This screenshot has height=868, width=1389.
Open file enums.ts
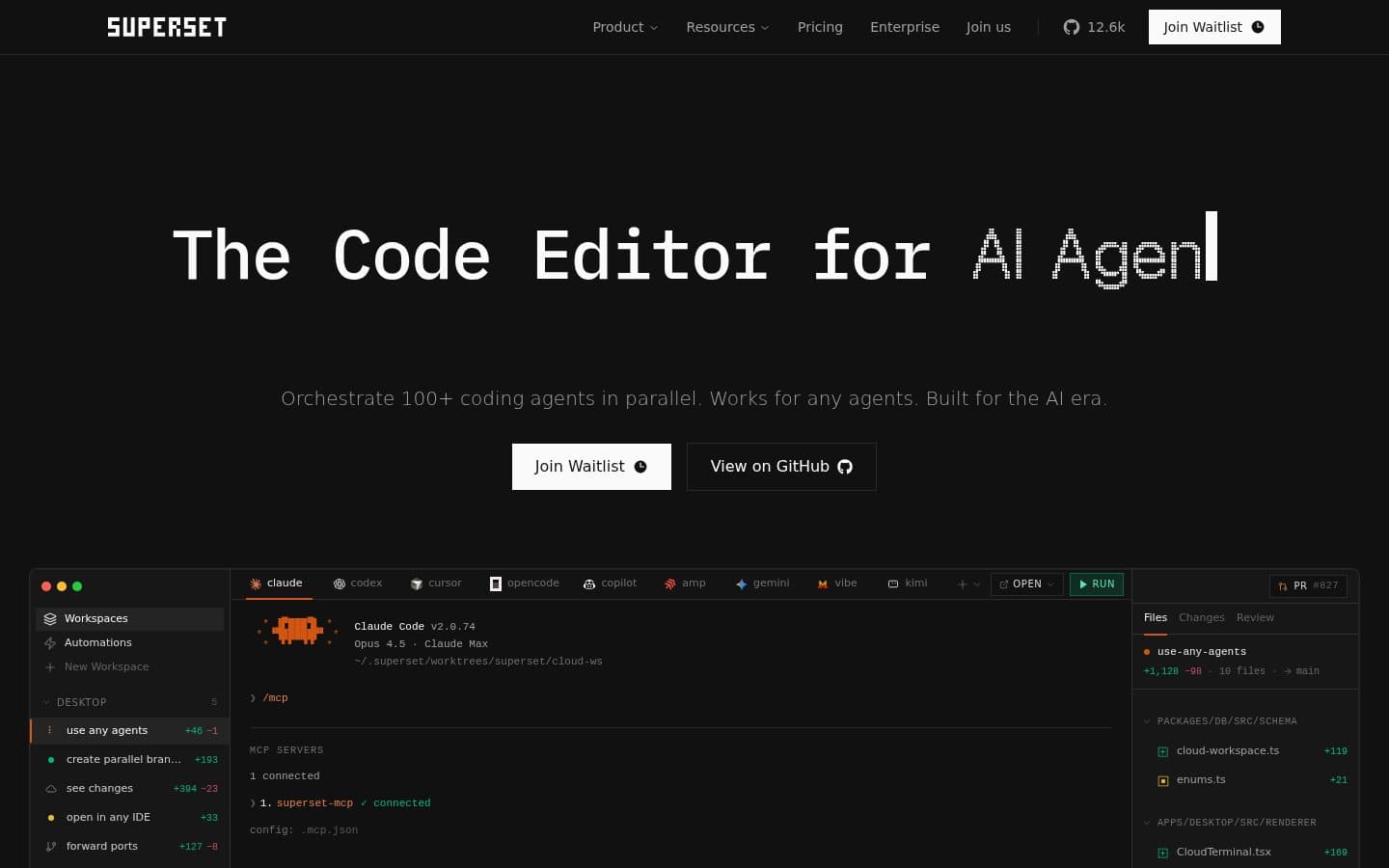[x=1245, y=779]
